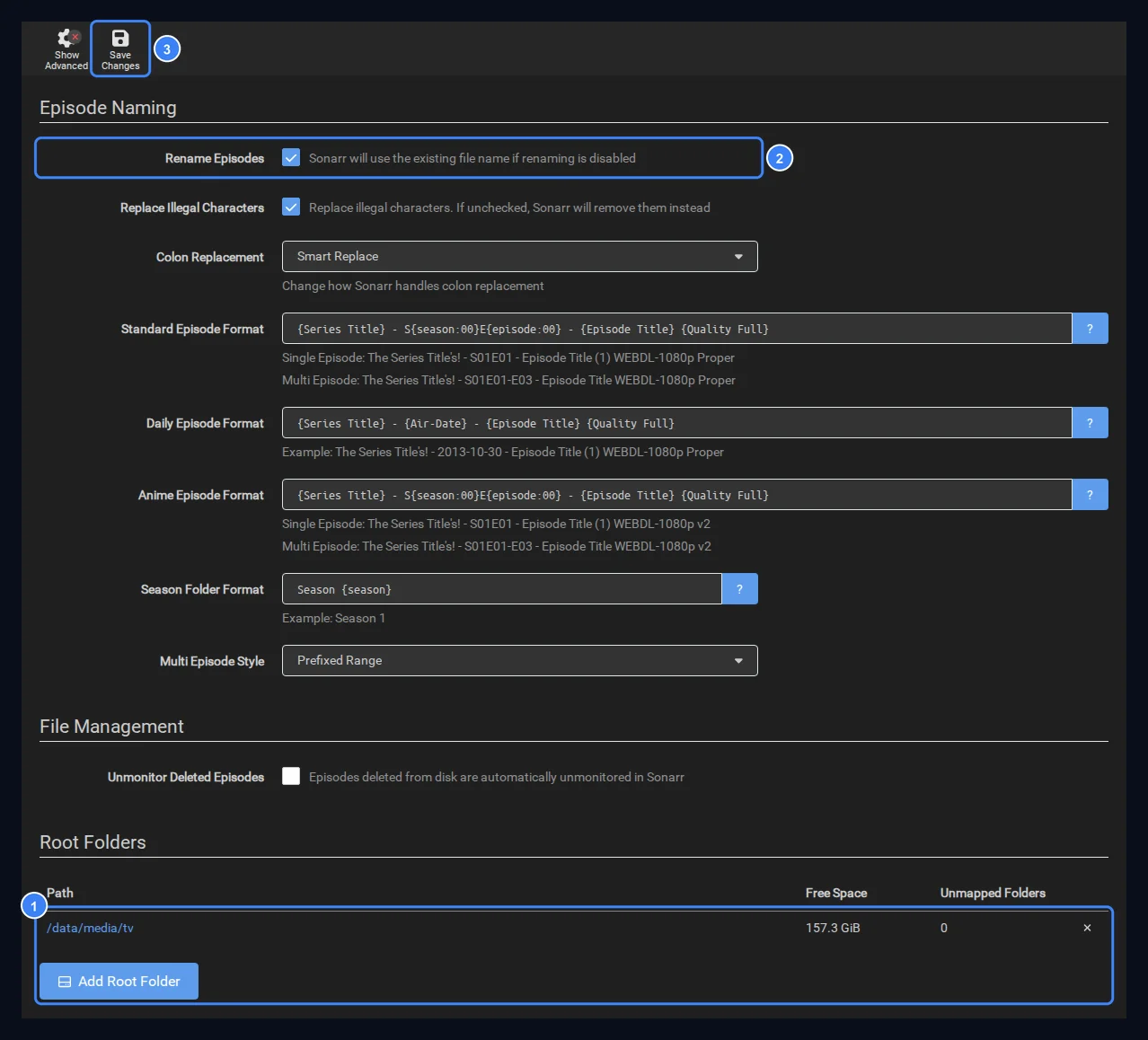Click 'Change how Sonarr handles colon replacement' text
The width and height of the screenshot is (1148, 1040).
click(x=413, y=286)
